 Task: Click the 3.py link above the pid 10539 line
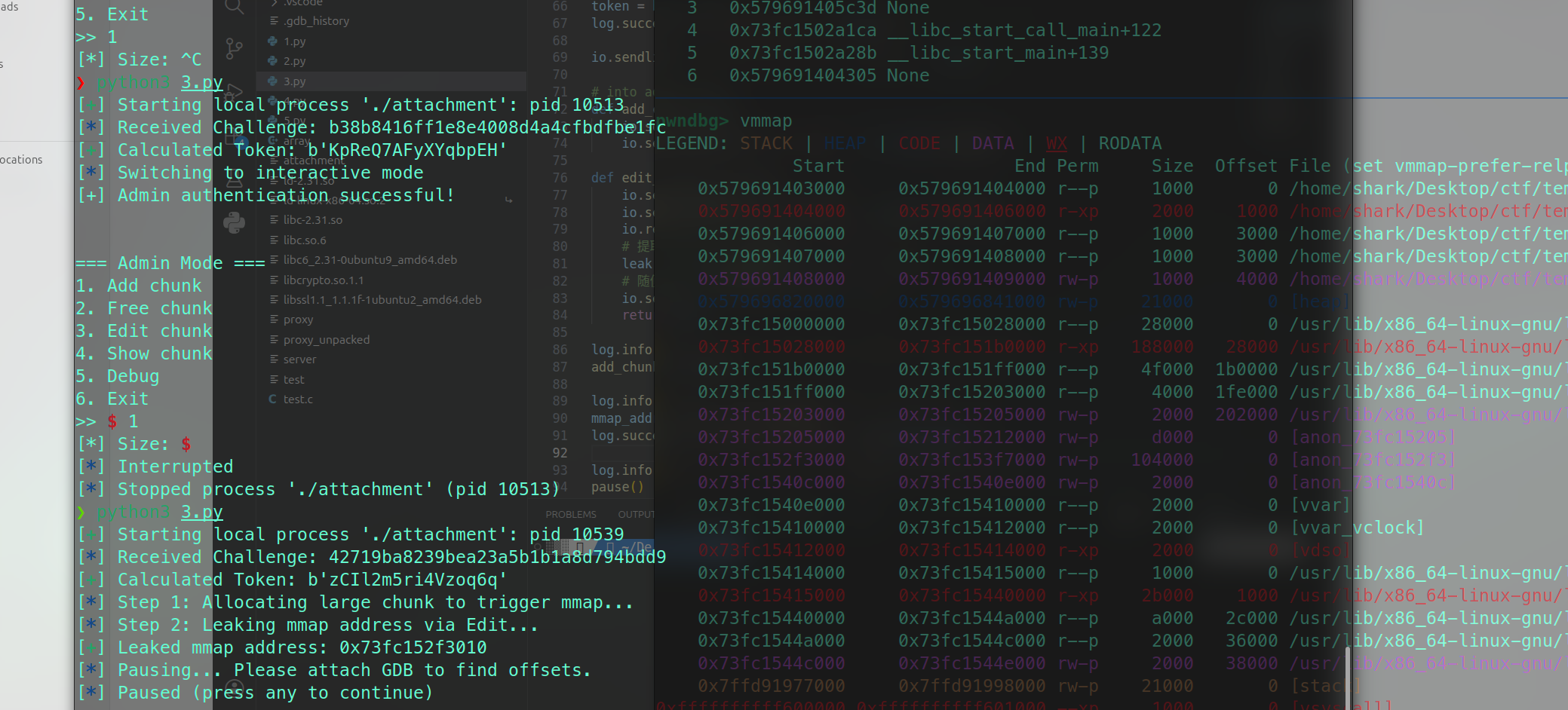tap(201, 512)
